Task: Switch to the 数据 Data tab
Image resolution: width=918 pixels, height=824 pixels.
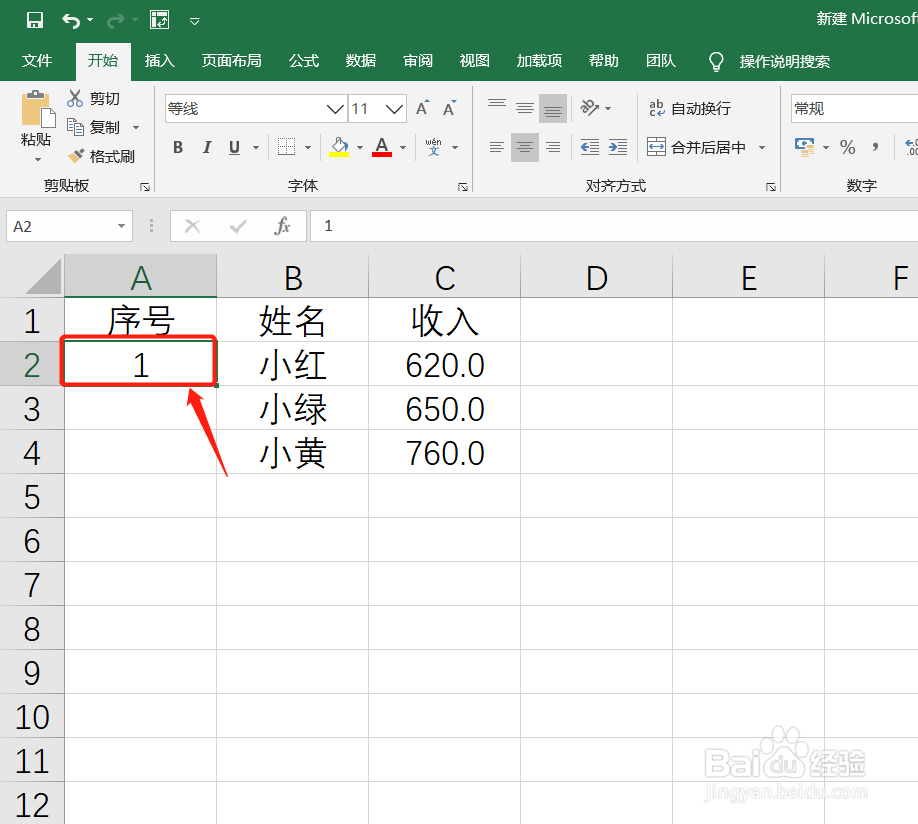Action: [x=361, y=61]
